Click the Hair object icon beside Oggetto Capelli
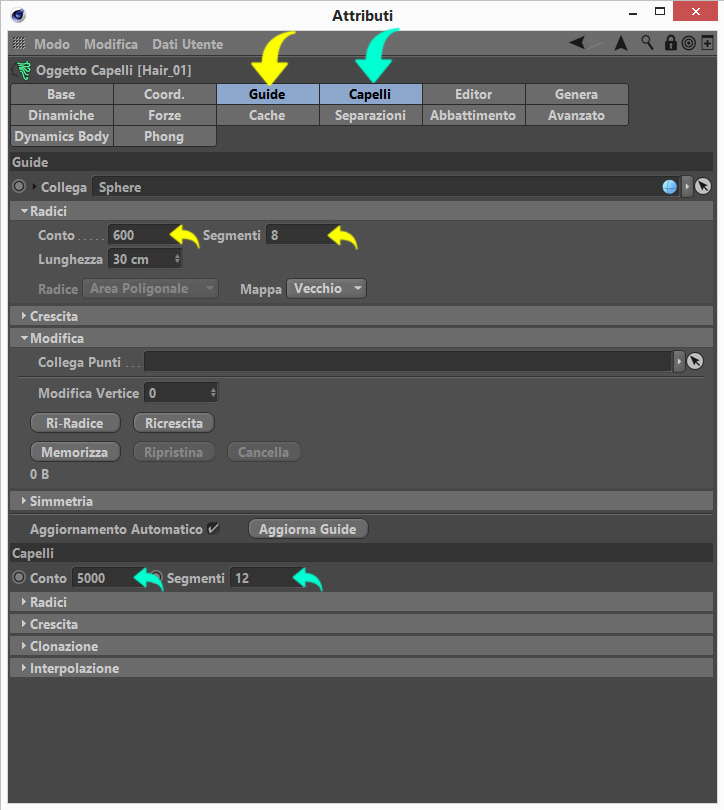724x810 pixels. click(x=22, y=70)
